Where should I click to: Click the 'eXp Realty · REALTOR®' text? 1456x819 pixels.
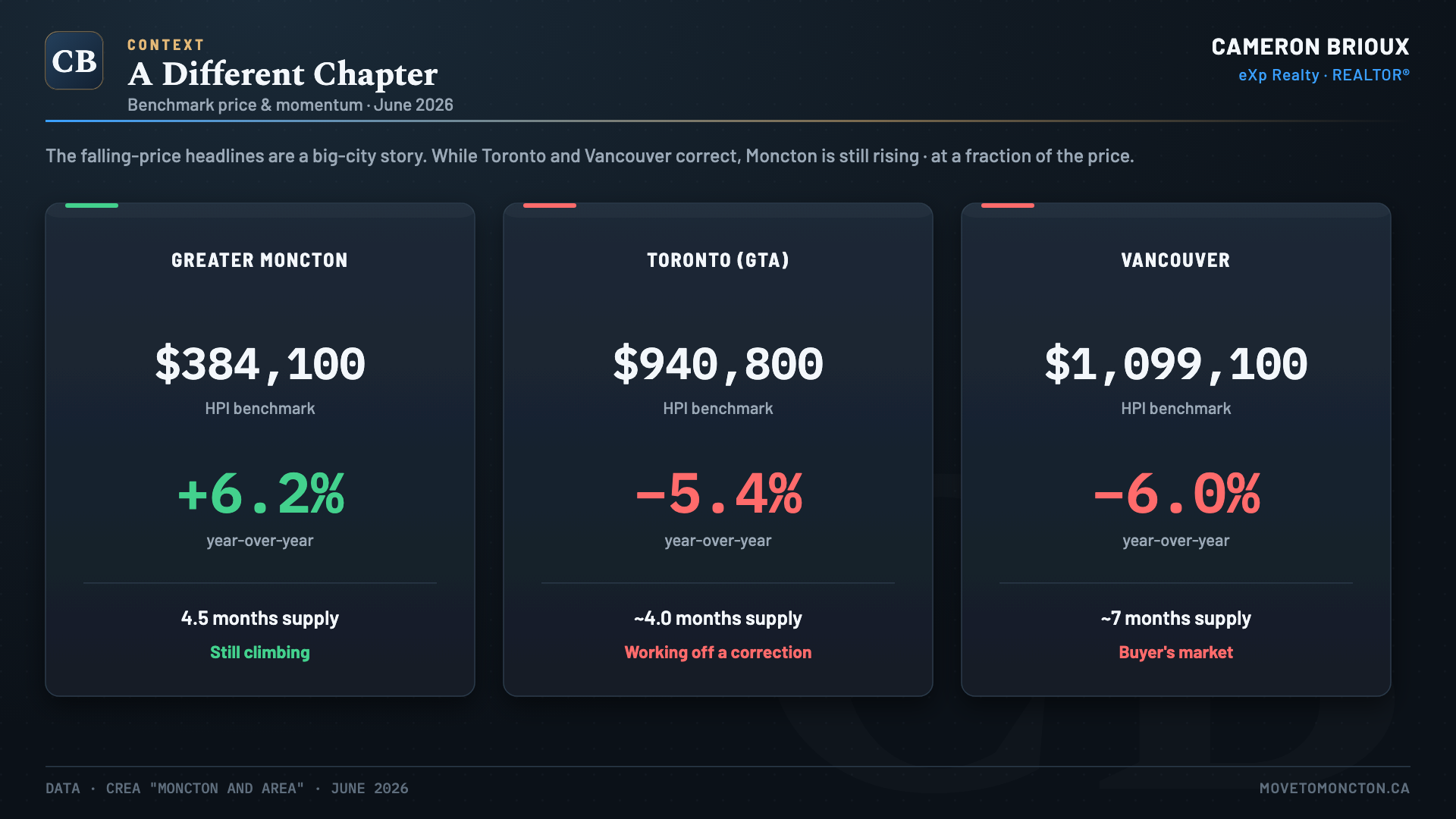pyautogui.click(x=1324, y=75)
